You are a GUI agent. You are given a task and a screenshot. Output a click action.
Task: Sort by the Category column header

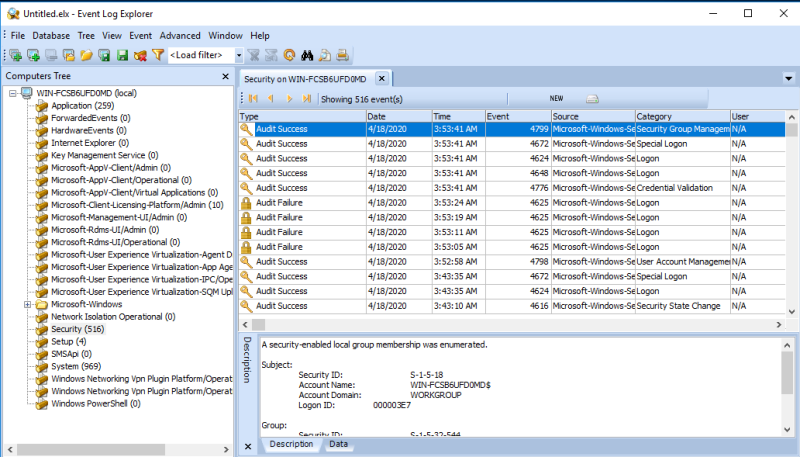pyautogui.click(x=683, y=116)
